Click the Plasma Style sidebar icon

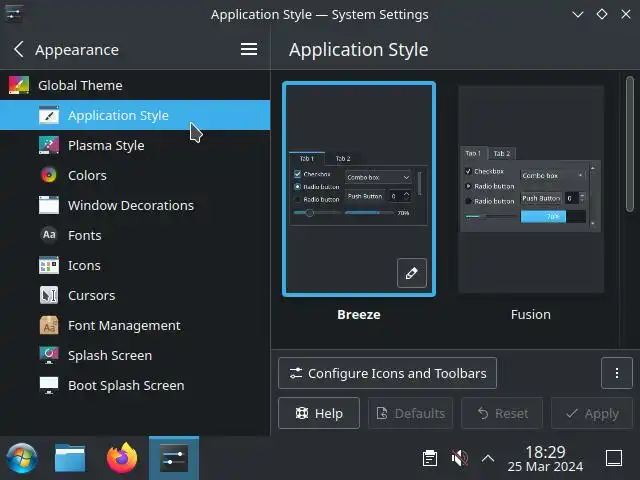(49, 145)
